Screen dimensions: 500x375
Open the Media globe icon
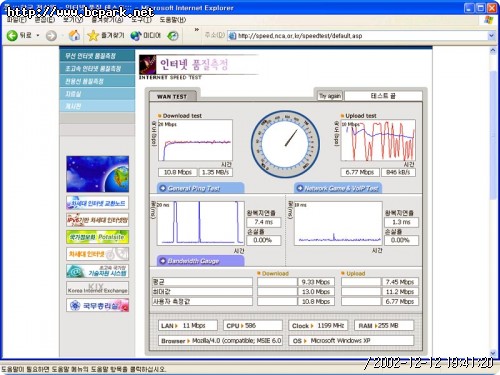click(136, 36)
